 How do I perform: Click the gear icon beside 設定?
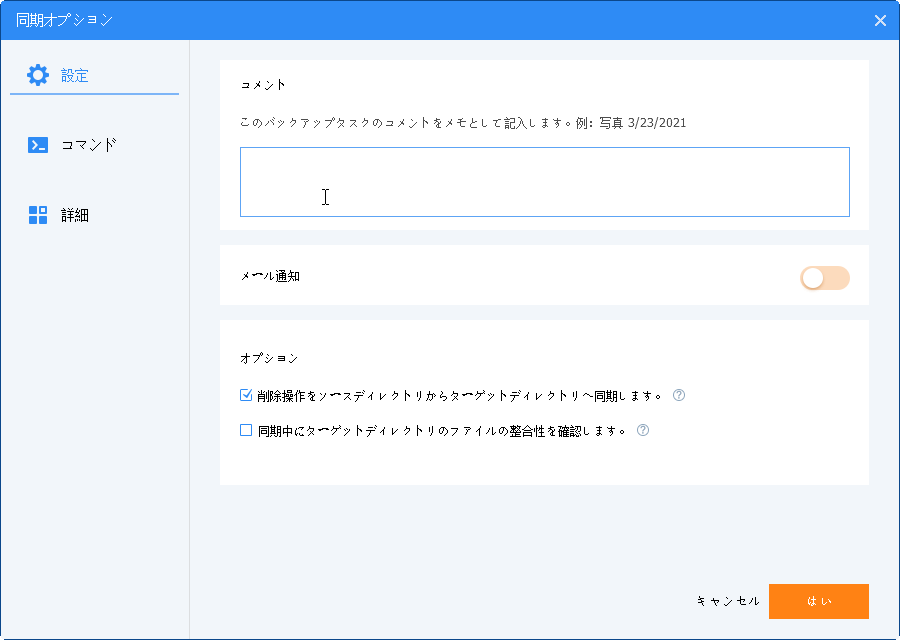[37, 75]
